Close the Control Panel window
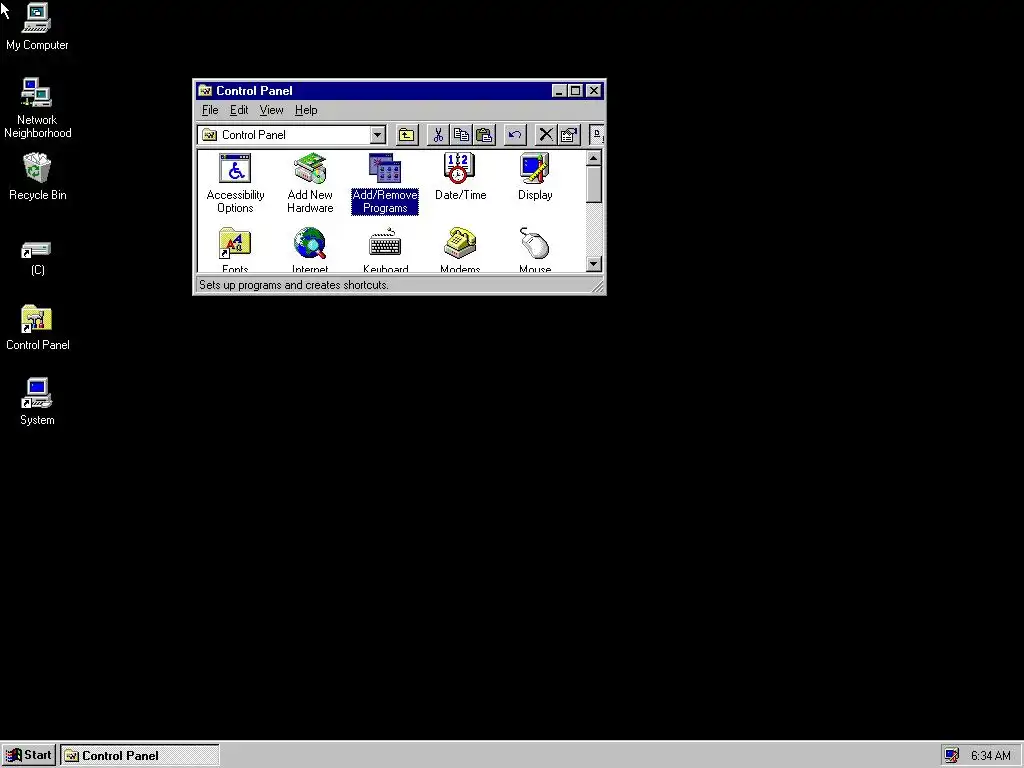 (593, 91)
